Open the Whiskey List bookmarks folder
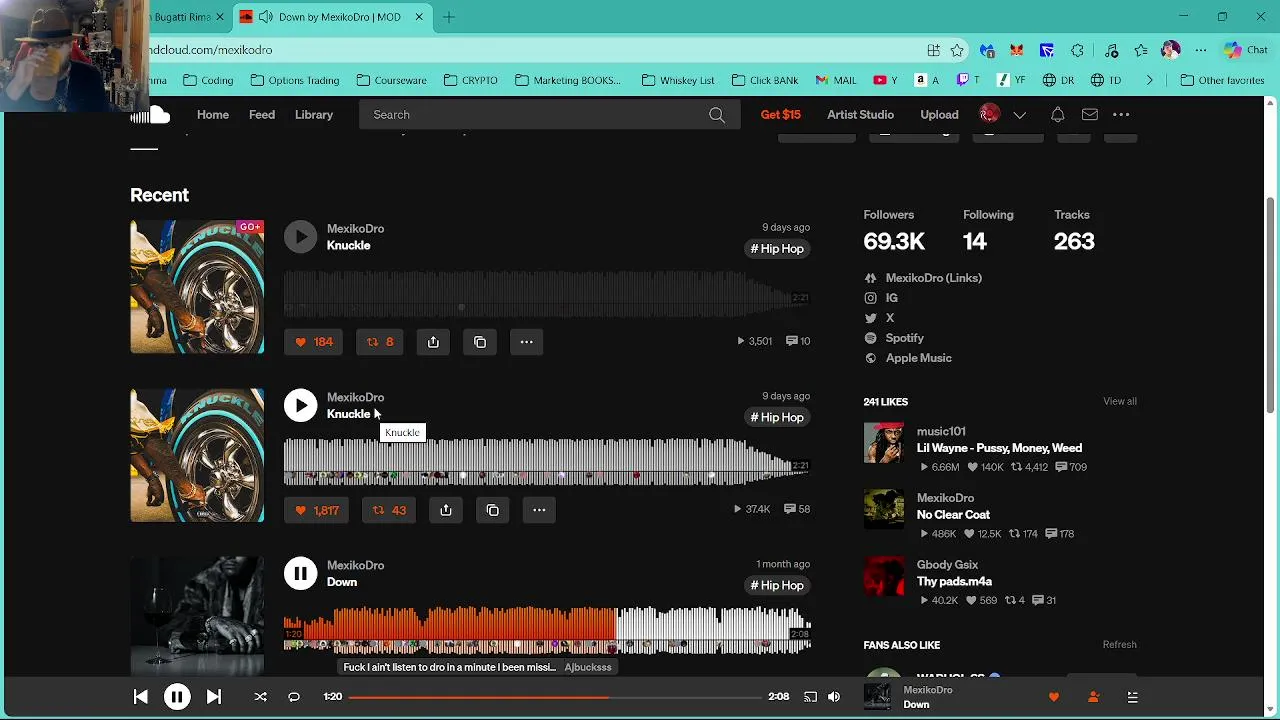 (678, 80)
